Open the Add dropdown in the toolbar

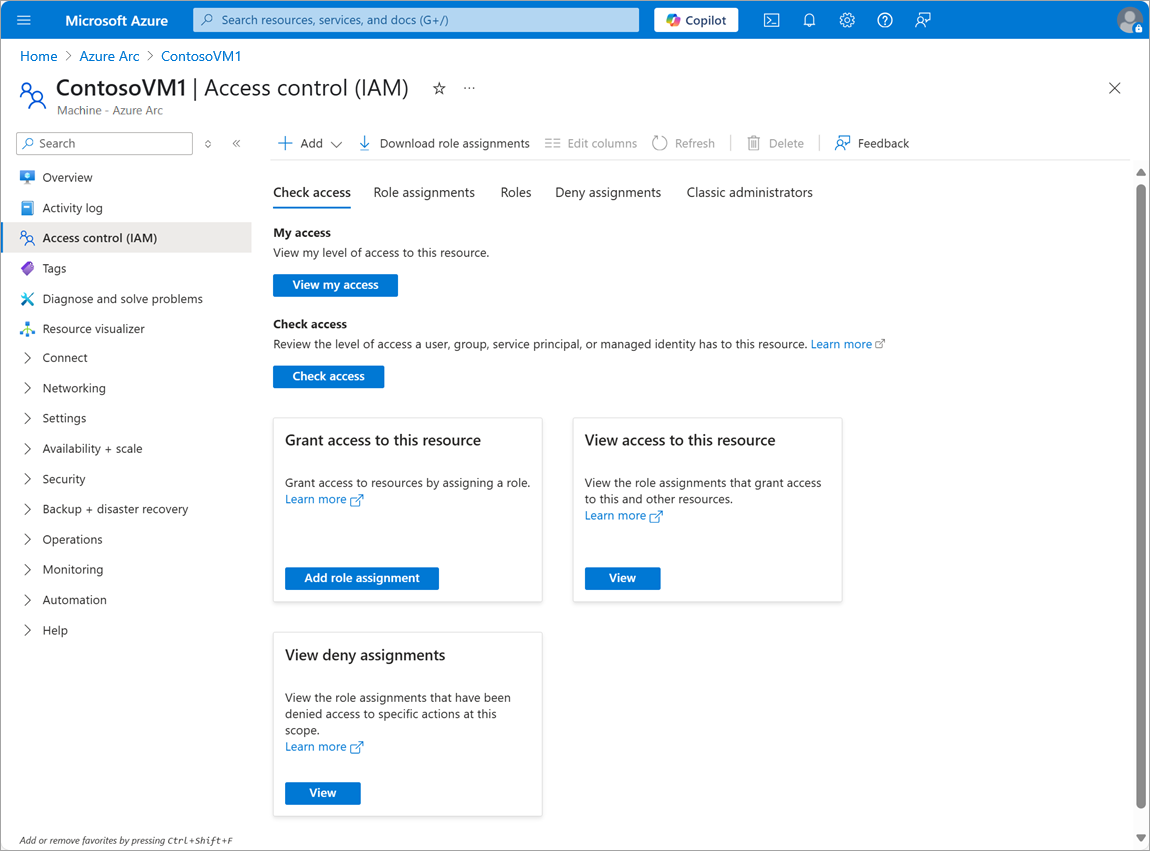point(310,143)
